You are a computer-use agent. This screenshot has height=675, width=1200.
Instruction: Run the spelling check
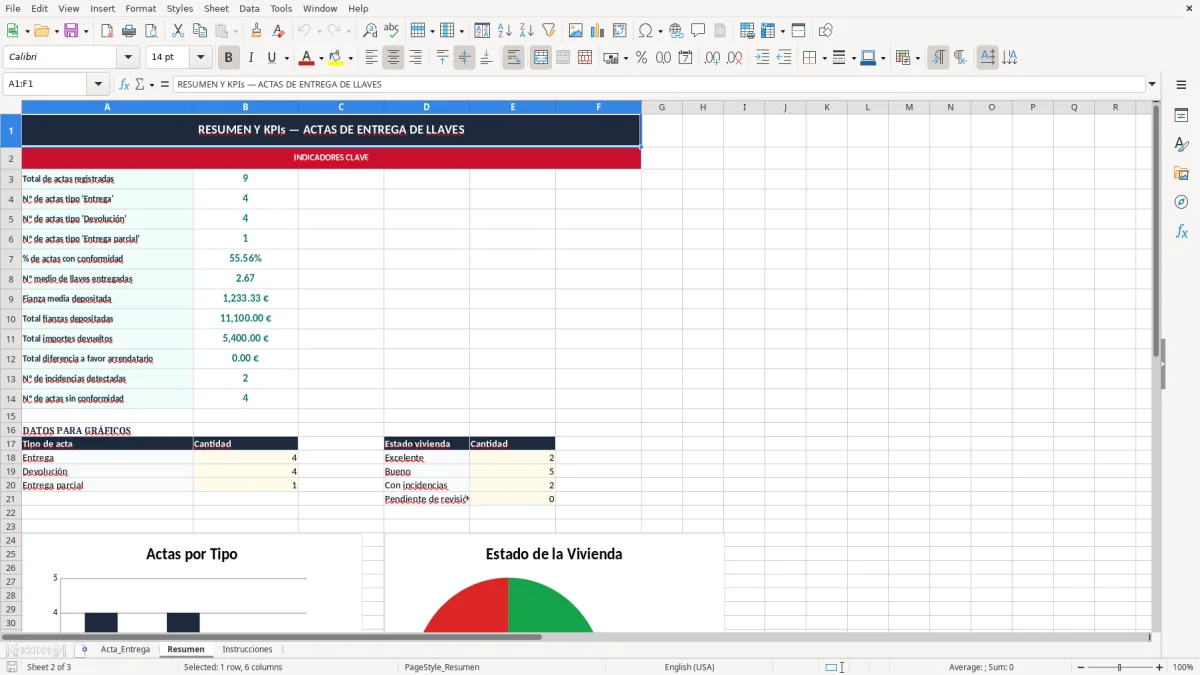pyautogui.click(x=391, y=31)
